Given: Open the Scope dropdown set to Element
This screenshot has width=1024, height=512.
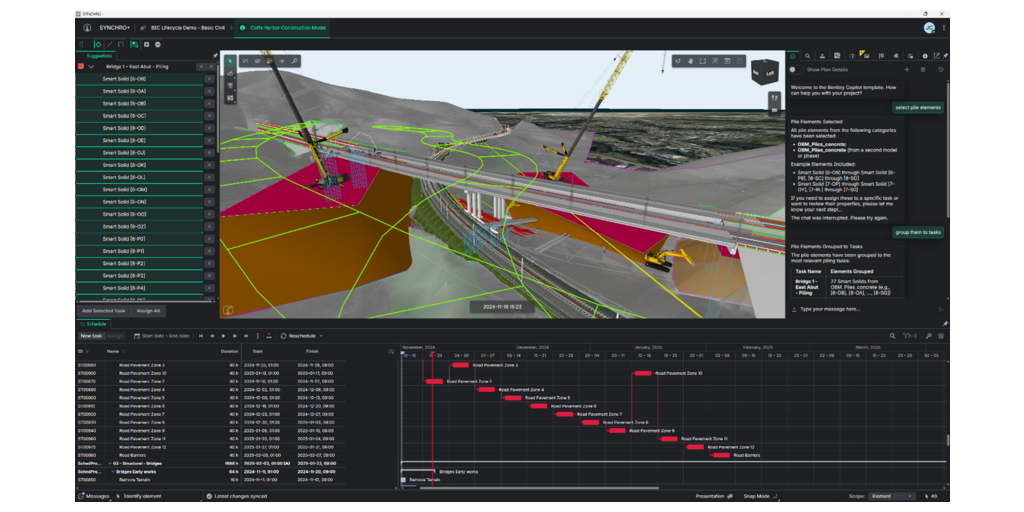Looking at the screenshot, I should [890, 496].
